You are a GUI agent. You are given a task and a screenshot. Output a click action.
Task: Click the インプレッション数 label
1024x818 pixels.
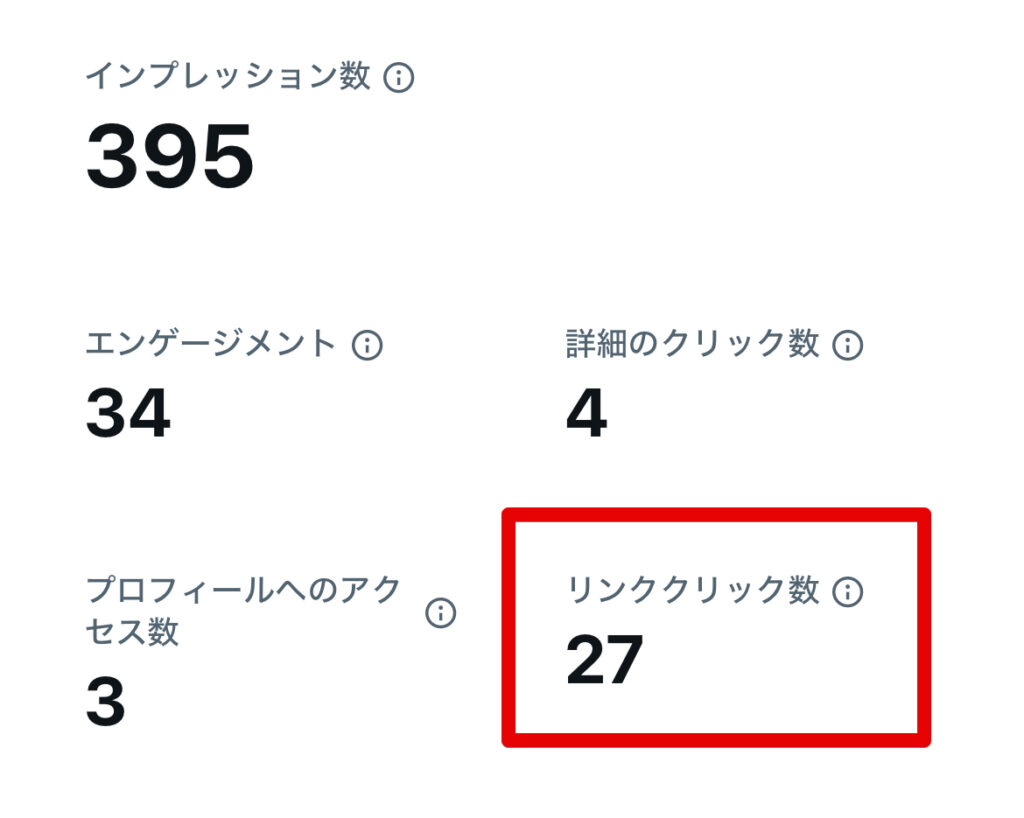click(x=228, y=77)
